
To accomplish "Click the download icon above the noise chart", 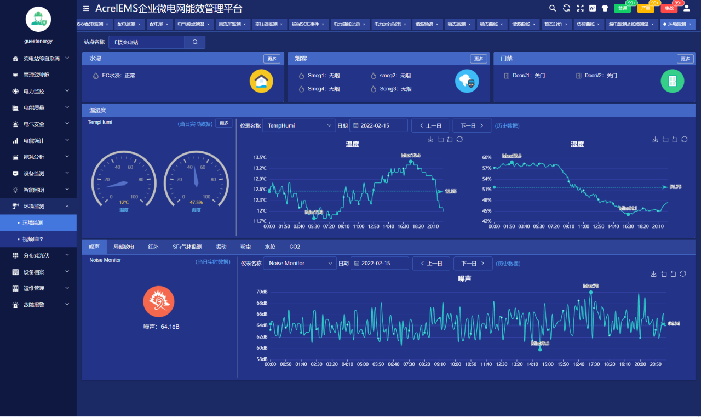I will point(653,273).
